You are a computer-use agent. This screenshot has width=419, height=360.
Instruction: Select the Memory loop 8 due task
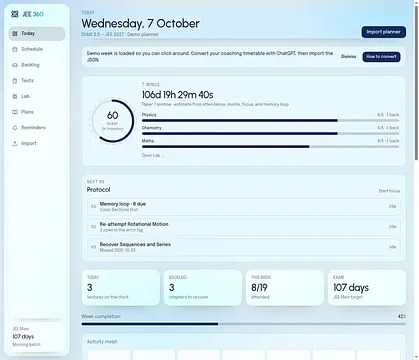244,207
